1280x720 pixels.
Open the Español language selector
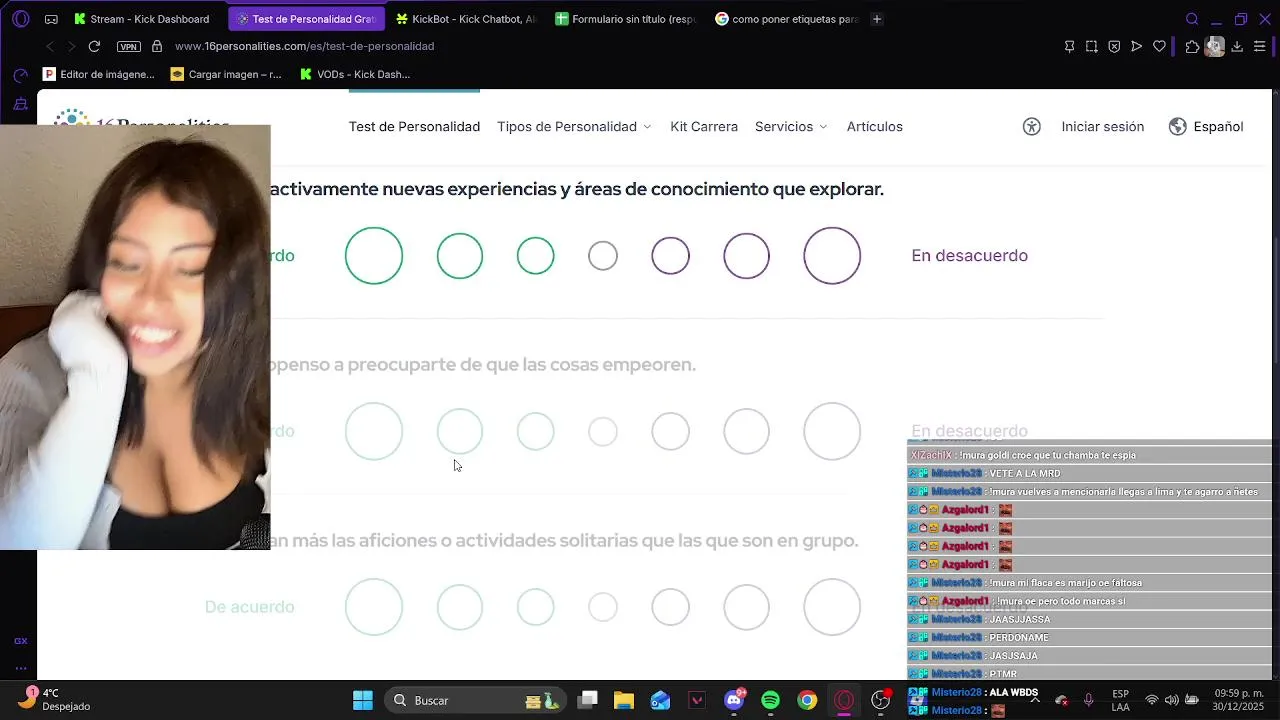pos(1206,126)
